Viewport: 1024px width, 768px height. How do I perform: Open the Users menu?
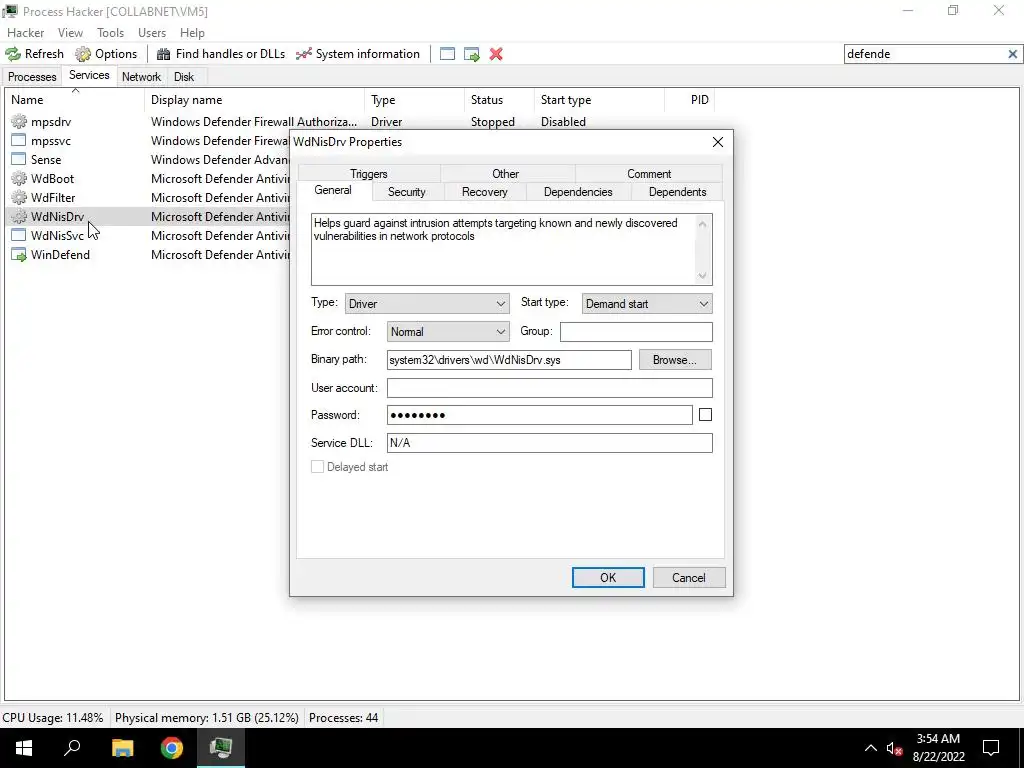coord(152,33)
